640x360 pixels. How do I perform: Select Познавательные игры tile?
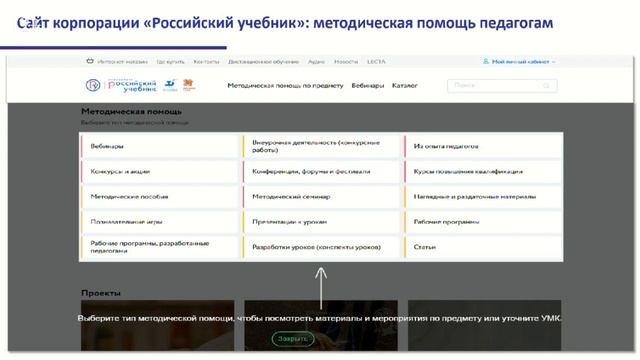pyautogui.click(x=160, y=222)
